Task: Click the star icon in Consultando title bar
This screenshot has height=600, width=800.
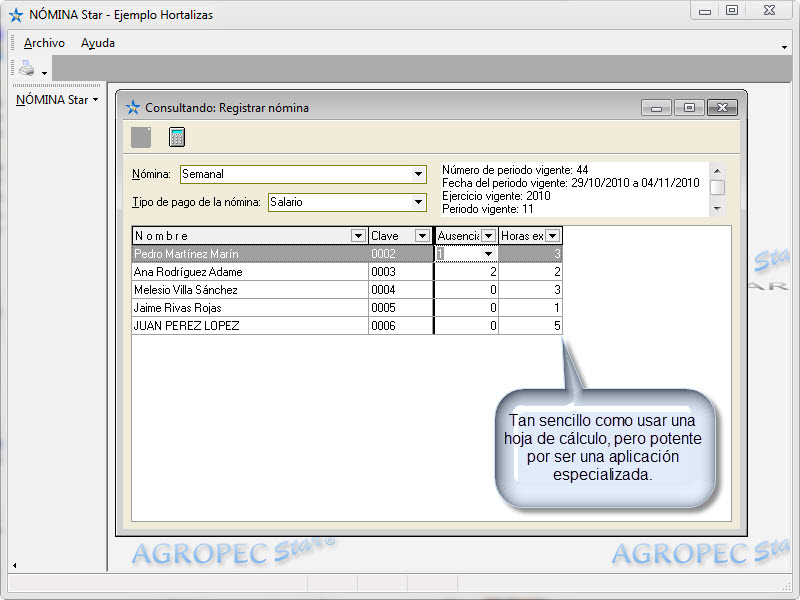Action: coord(133,108)
